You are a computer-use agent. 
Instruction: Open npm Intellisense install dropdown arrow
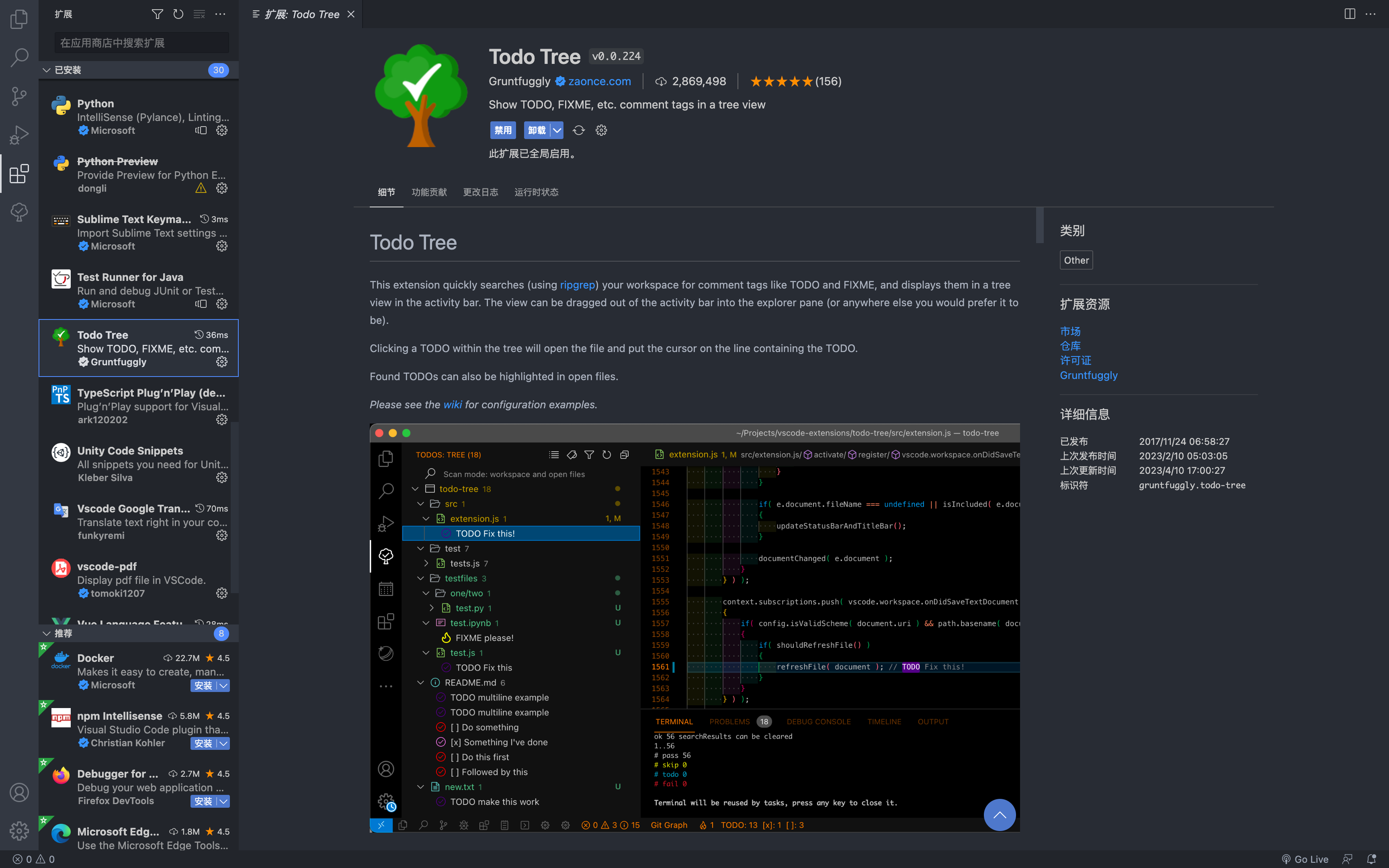point(223,743)
